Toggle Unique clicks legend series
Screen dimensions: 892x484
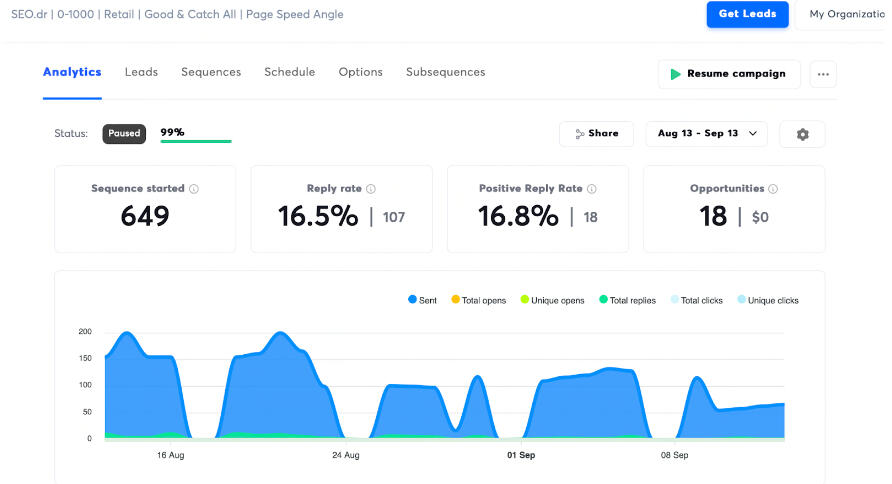(x=767, y=300)
